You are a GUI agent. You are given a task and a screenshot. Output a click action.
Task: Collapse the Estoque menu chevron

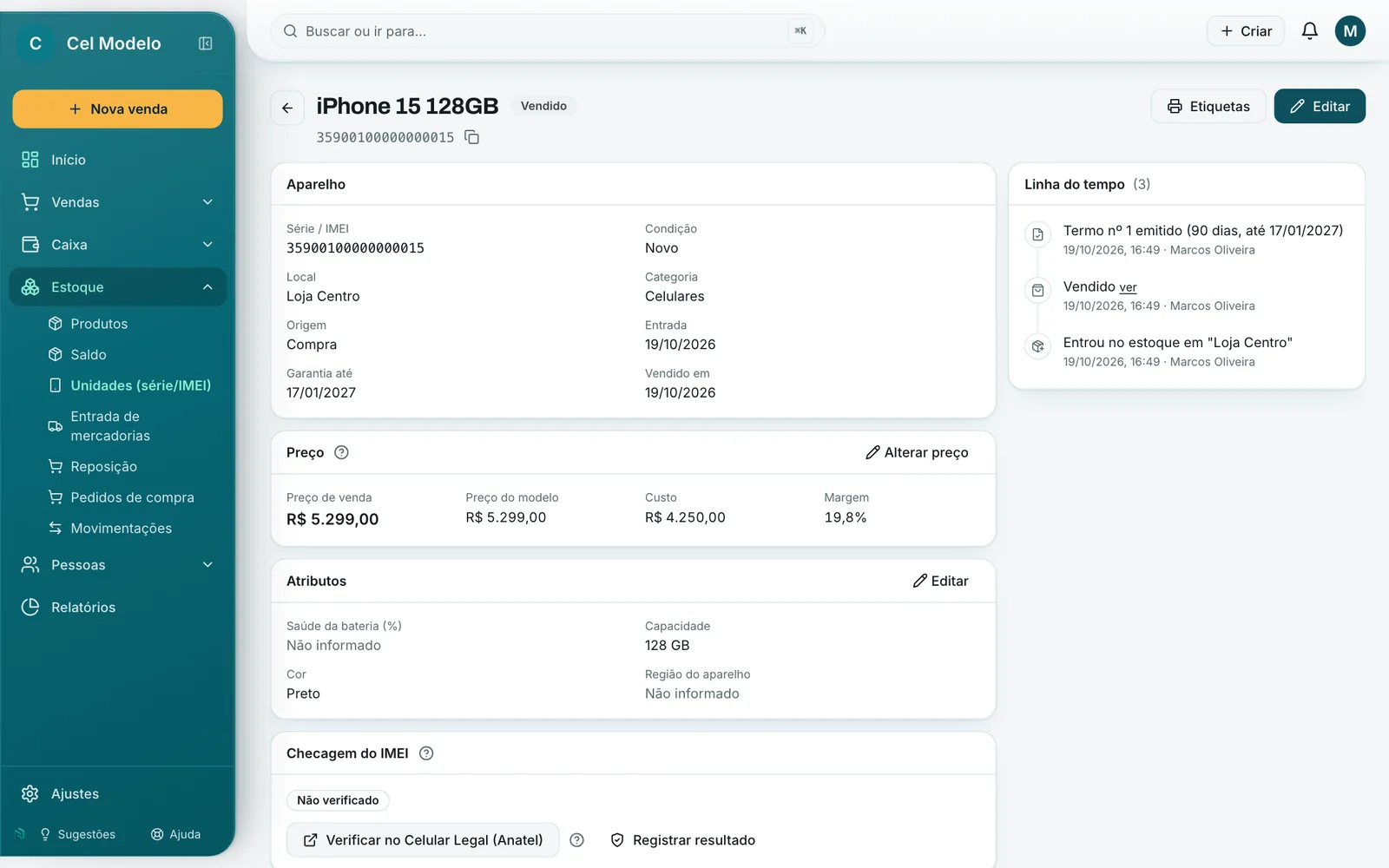click(x=207, y=287)
